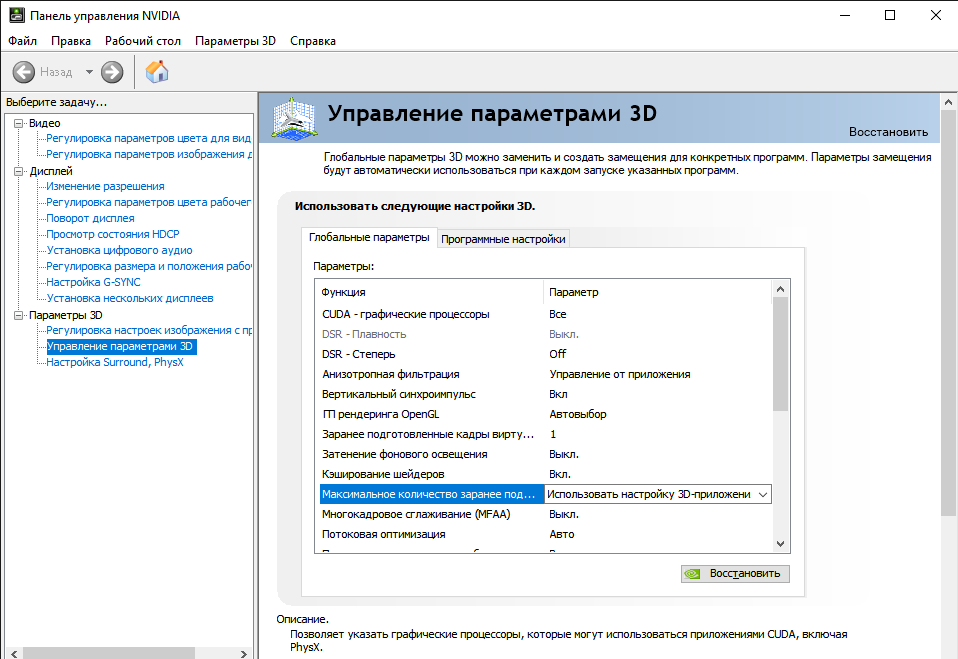This screenshot has width=958, height=659.
Task: Open Back history dropdown arrow
Action: (x=89, y=72)
